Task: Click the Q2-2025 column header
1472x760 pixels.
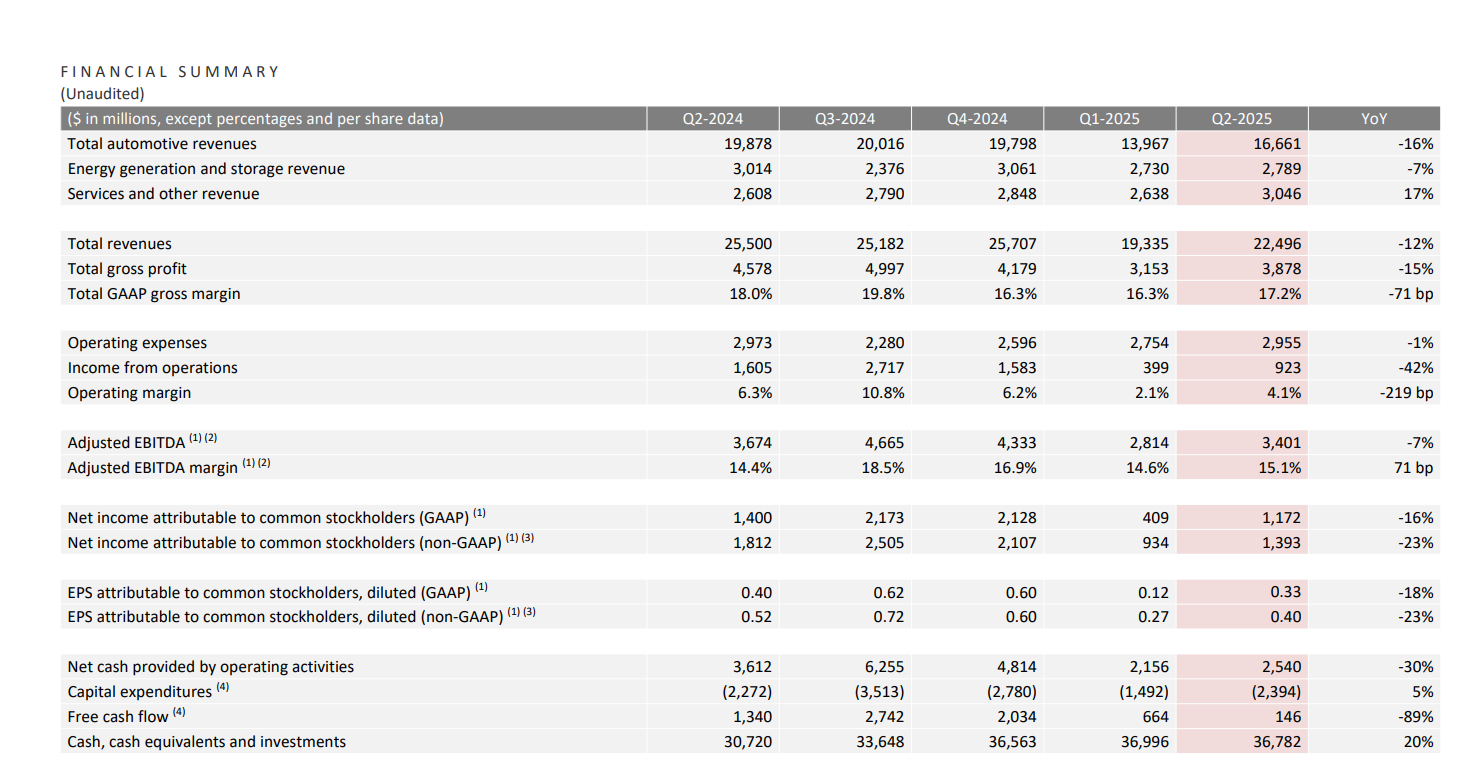Action: point(1240,118)
